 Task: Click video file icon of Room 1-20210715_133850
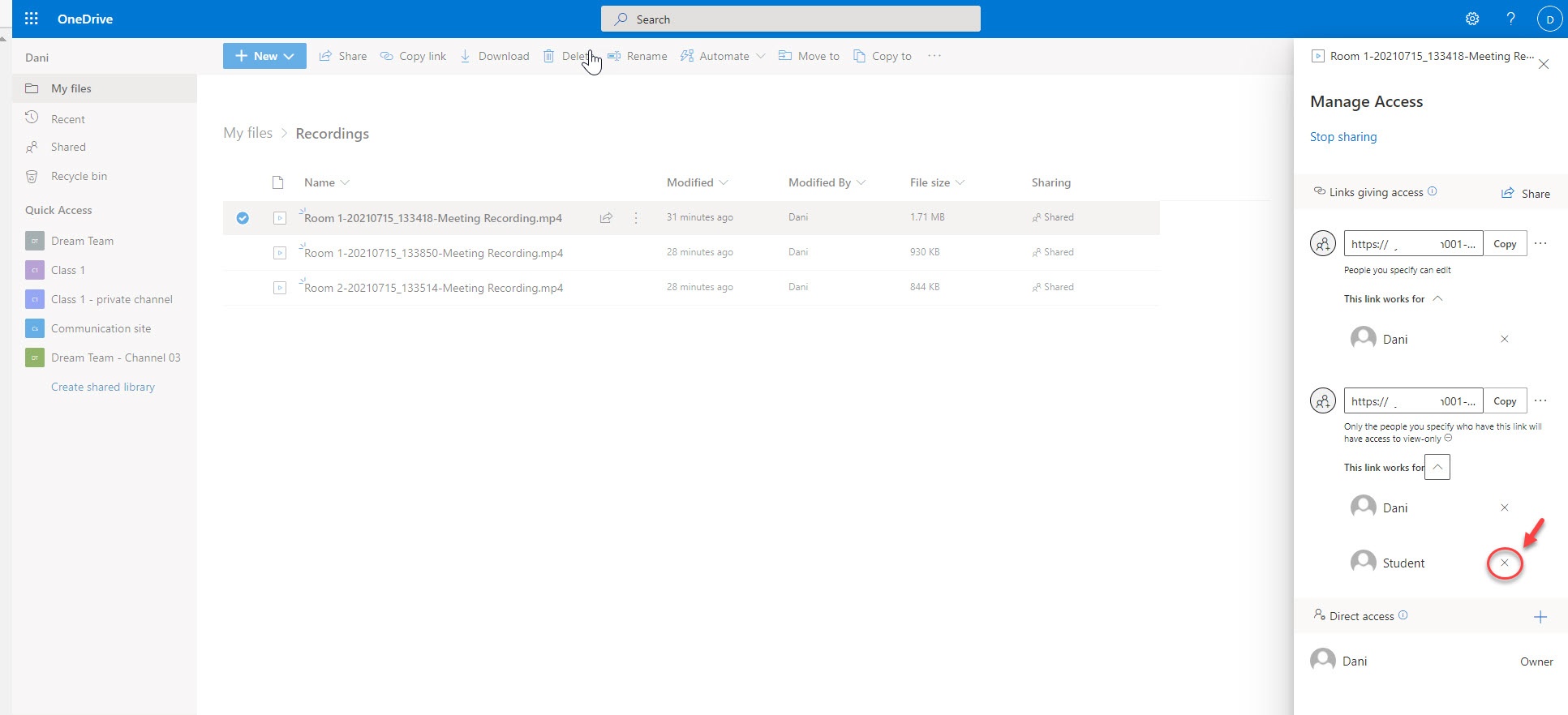click(x=280, y=253)
